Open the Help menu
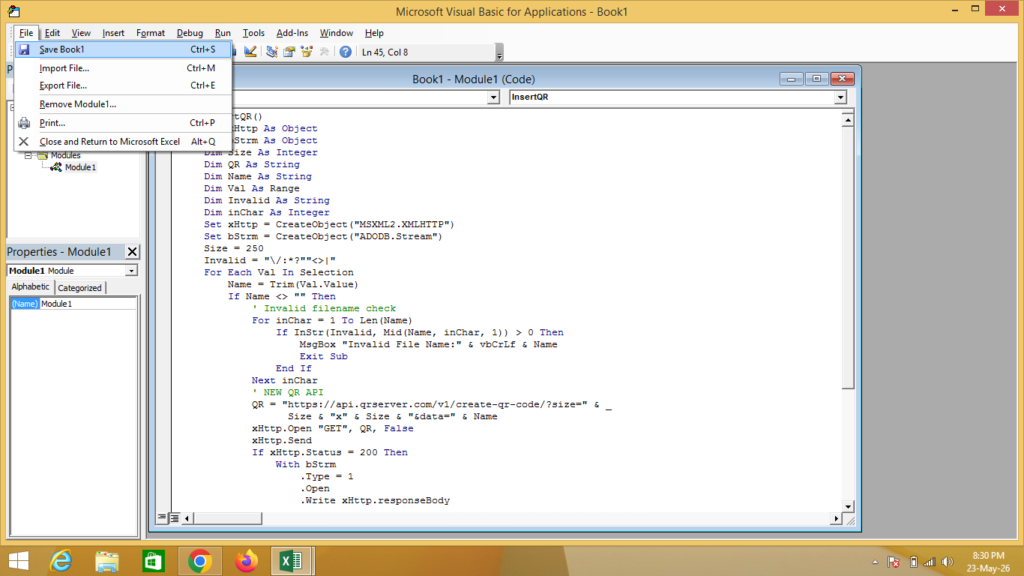 click(374, 33)
